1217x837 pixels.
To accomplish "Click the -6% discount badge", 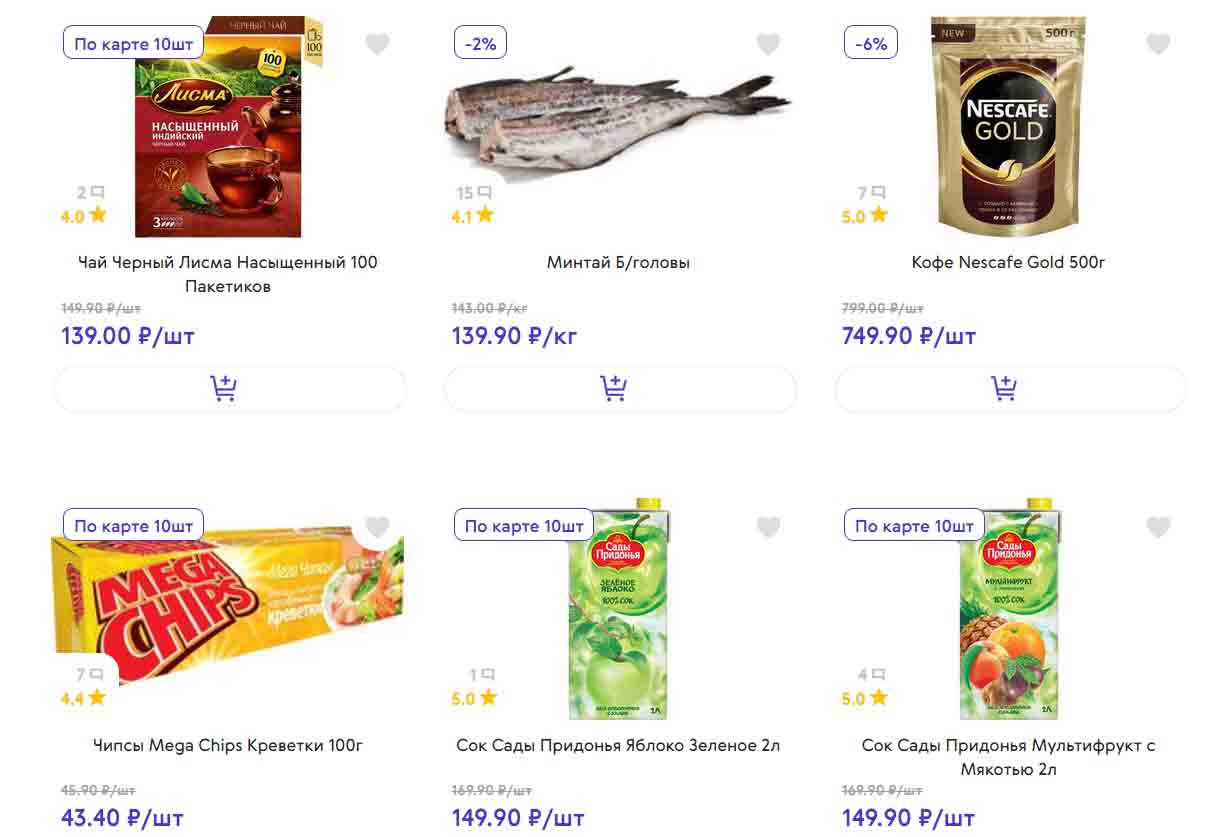I will click(x=871, y=44).
